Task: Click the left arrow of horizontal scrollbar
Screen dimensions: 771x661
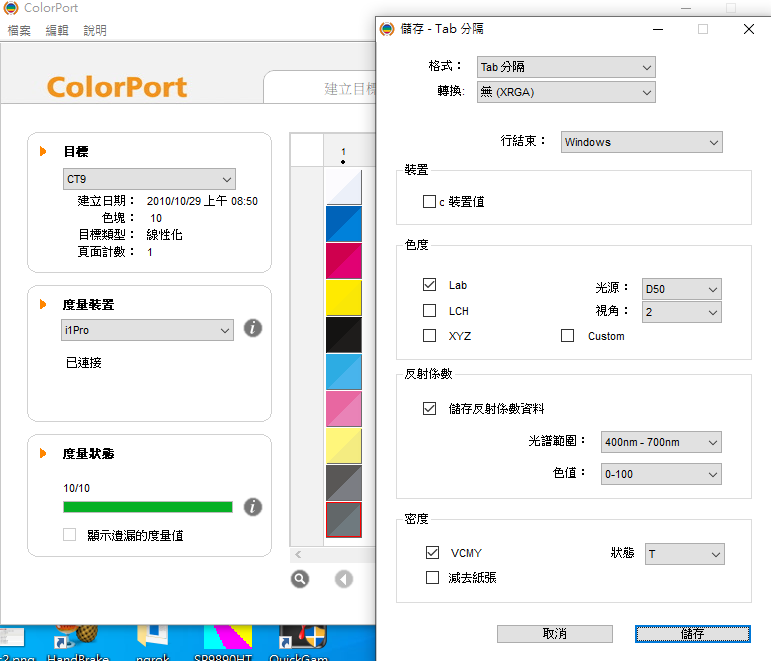Action: coord(298,555)
